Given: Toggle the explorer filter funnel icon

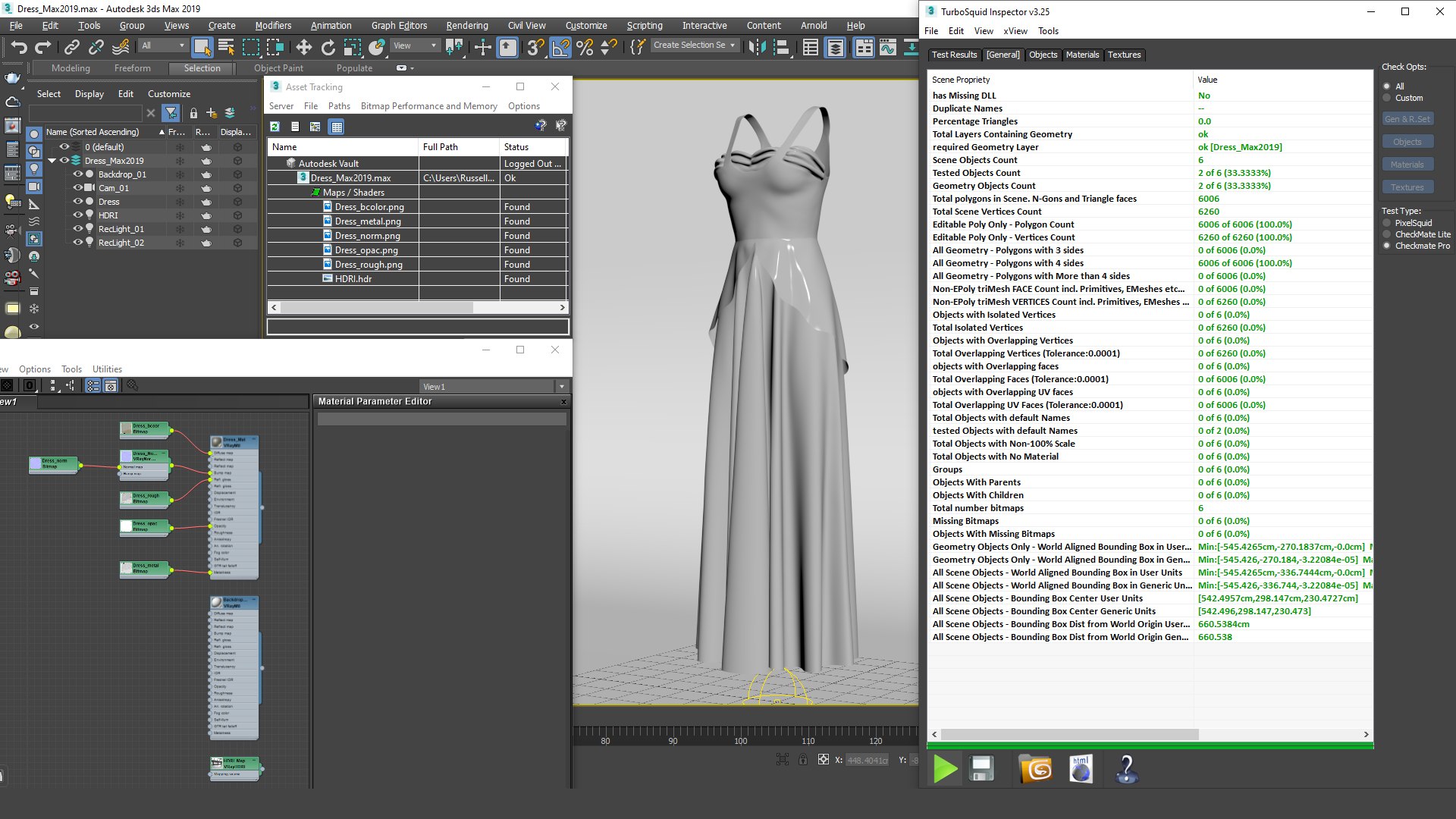Looking at the screenshot, I should click(x=171, y=113).
